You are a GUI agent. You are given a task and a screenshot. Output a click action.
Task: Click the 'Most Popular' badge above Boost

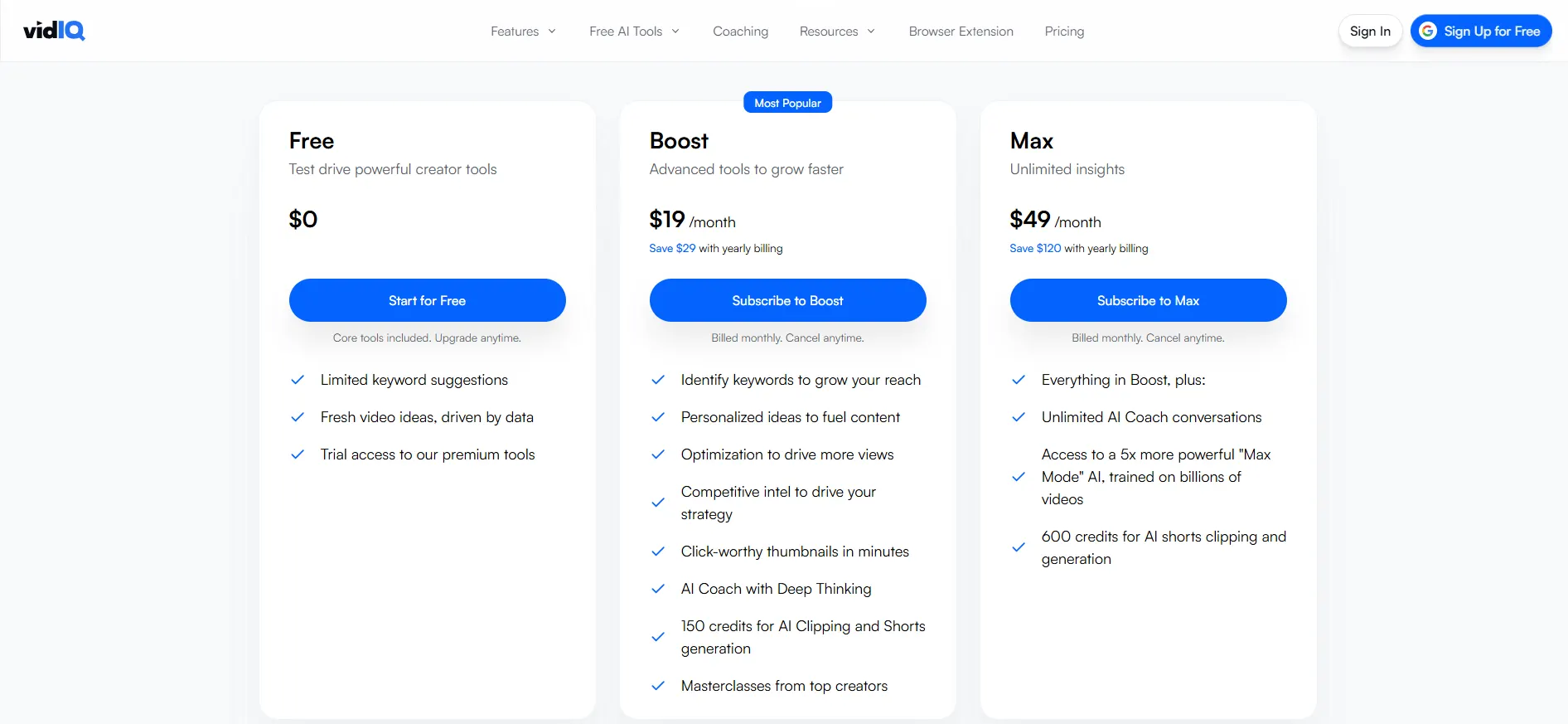coord(787,102)
